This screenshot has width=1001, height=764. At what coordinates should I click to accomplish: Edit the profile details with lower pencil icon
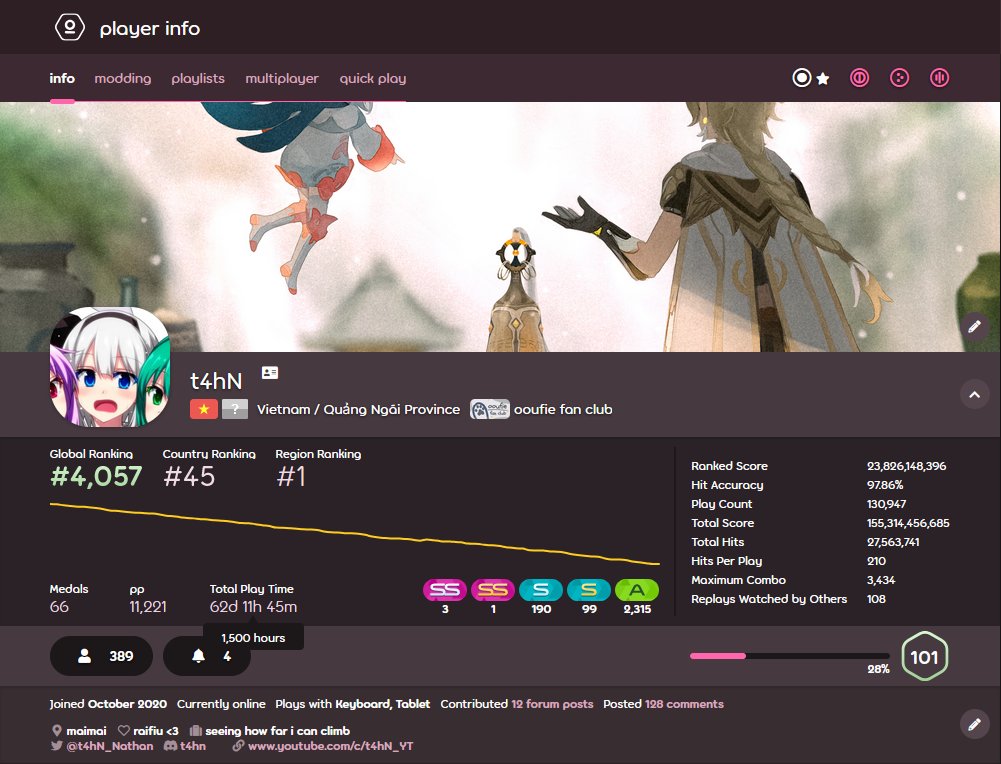974,724
